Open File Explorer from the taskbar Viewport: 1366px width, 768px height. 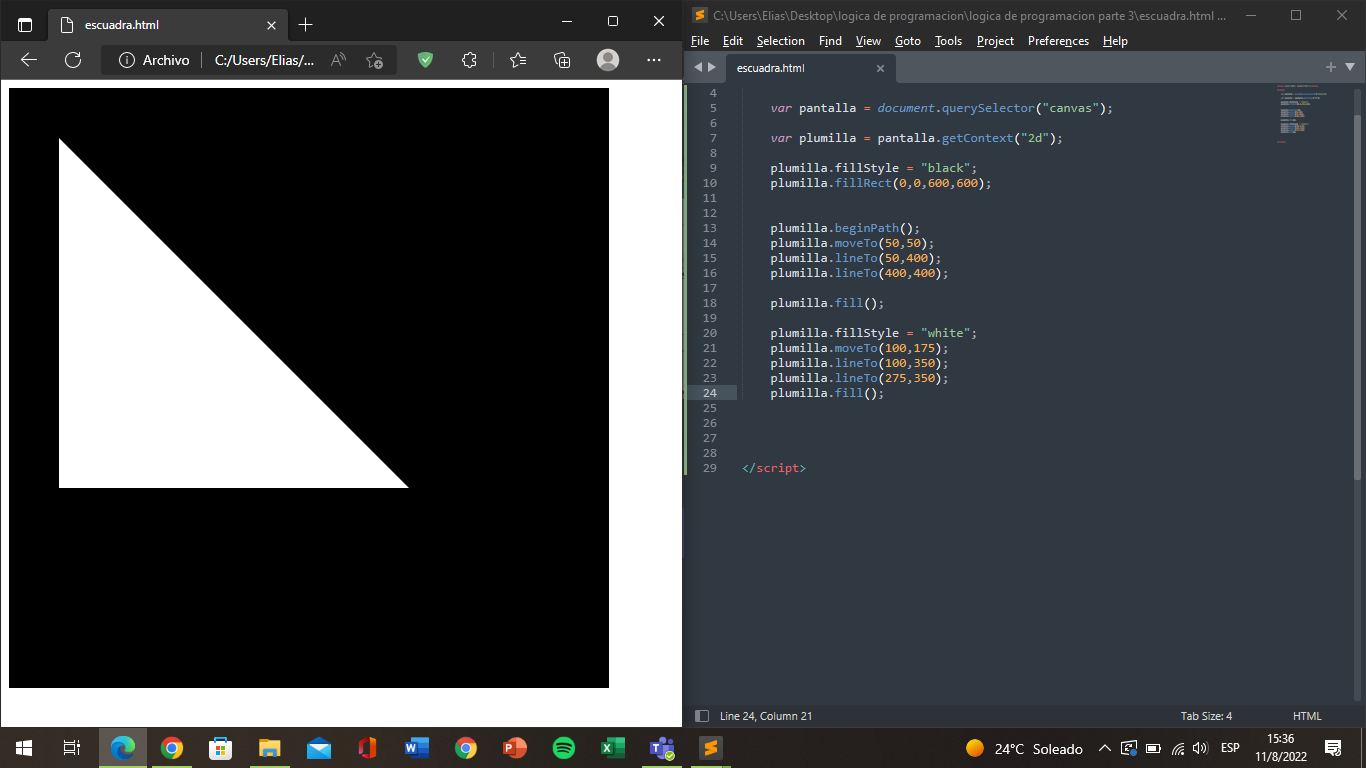click(x=270, y=748)
